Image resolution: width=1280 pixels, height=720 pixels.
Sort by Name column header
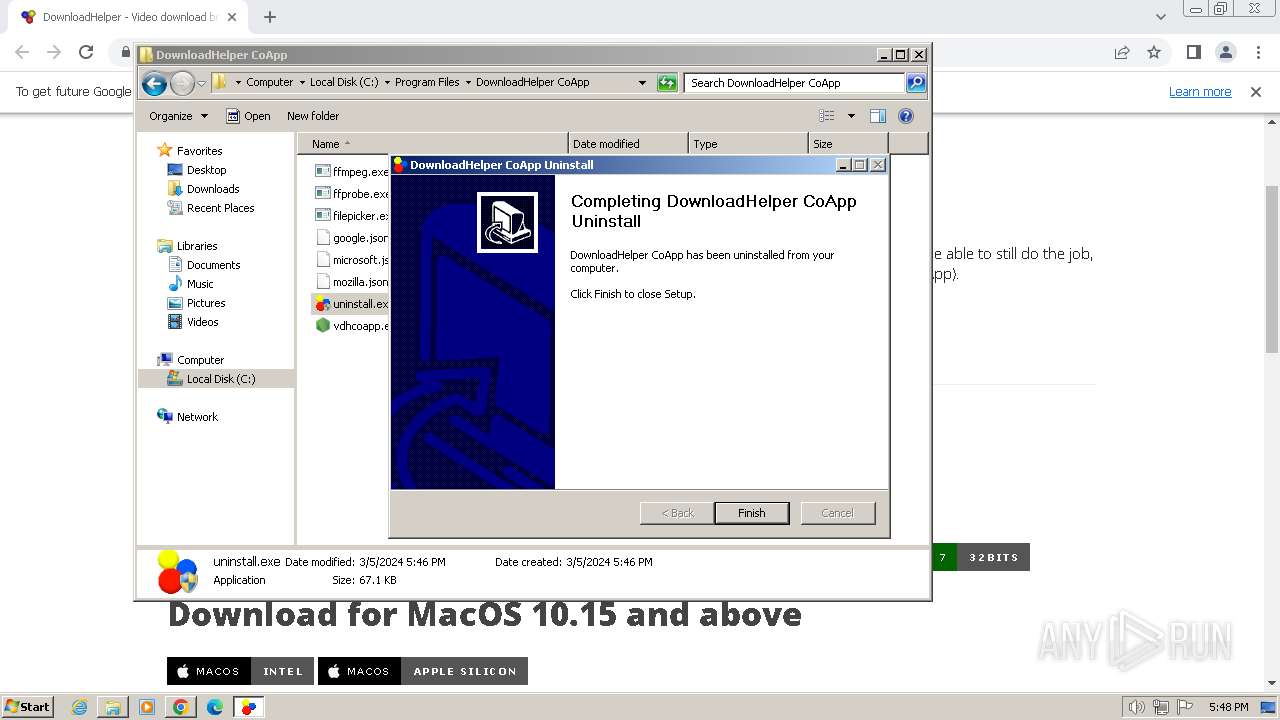click(432, 144)
